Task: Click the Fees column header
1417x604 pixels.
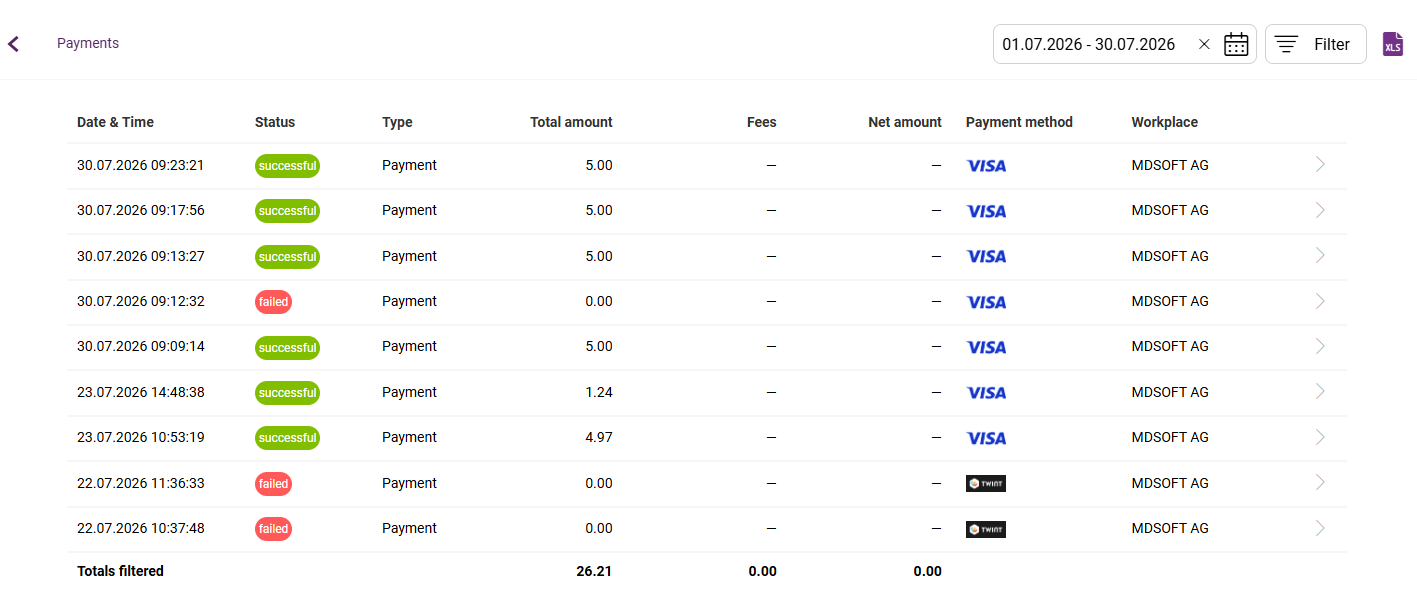Action: 762,122
